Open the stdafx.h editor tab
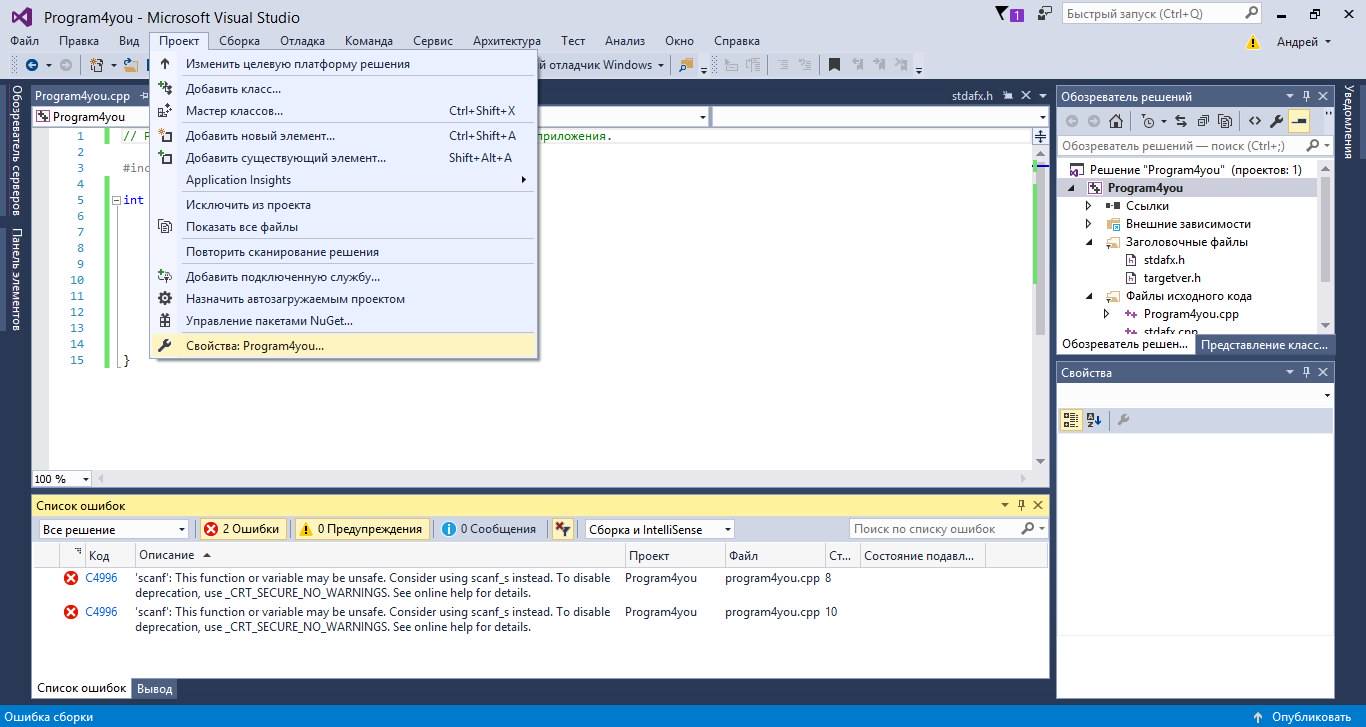Image resolution: width=1366 pixels, height=727 pixels. coord(973,96)
